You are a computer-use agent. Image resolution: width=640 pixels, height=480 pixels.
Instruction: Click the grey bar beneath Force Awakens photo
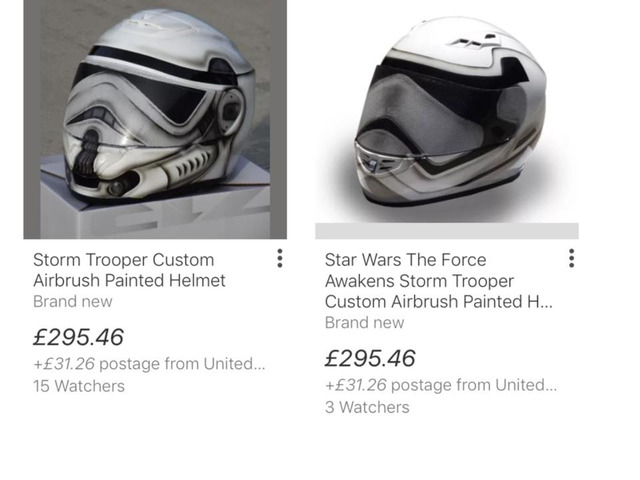pos(447,231)
